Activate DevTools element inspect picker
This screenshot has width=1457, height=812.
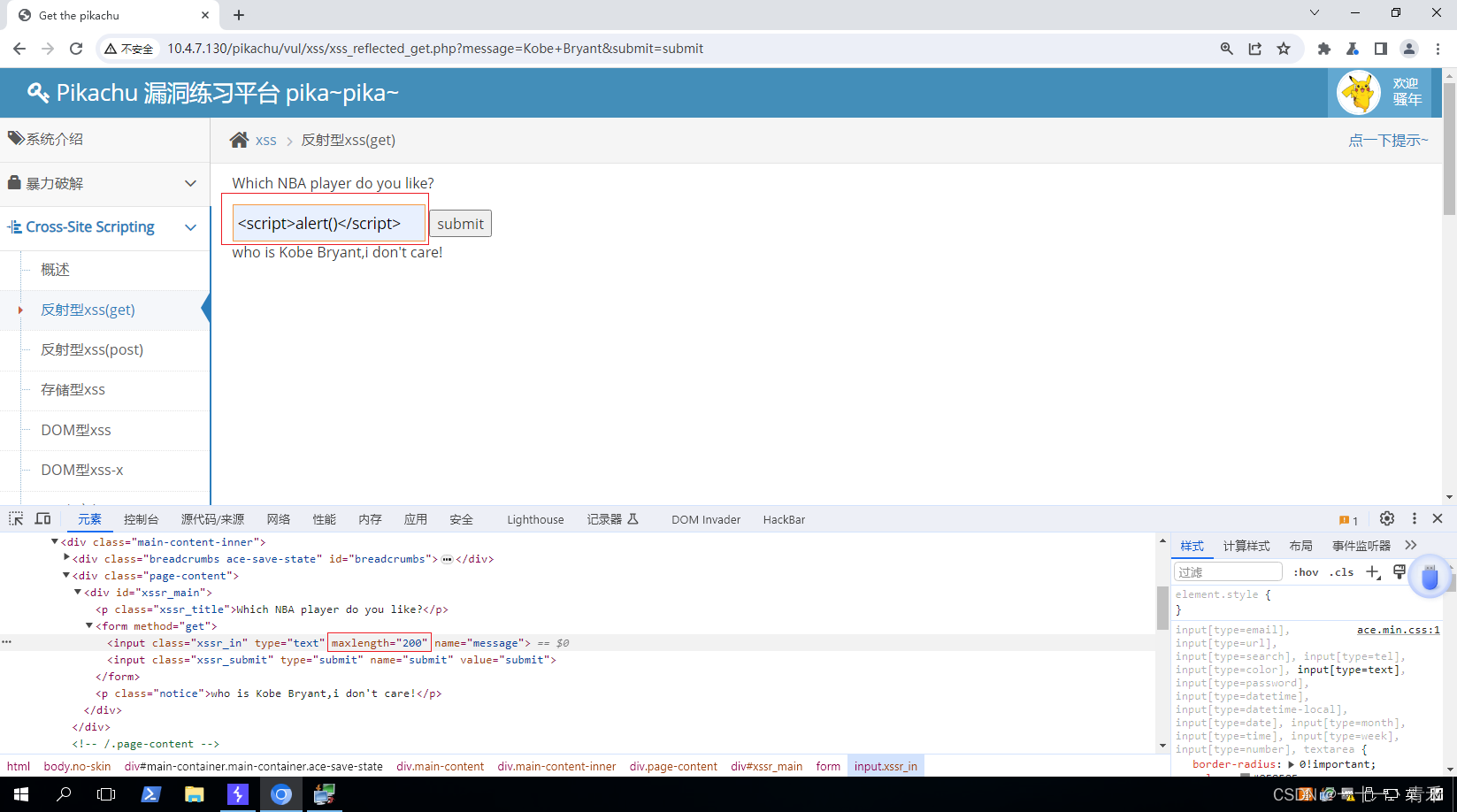[x=16, y=519]
